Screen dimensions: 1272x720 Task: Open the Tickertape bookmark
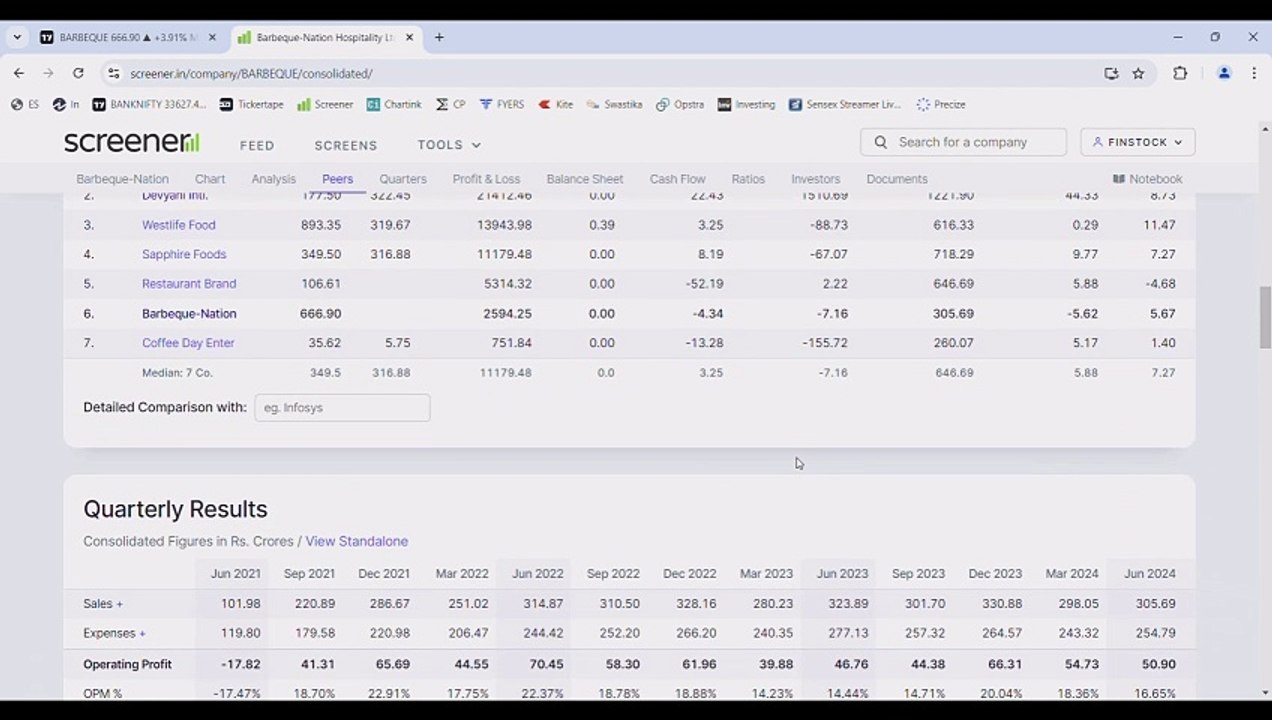[251, 104]
